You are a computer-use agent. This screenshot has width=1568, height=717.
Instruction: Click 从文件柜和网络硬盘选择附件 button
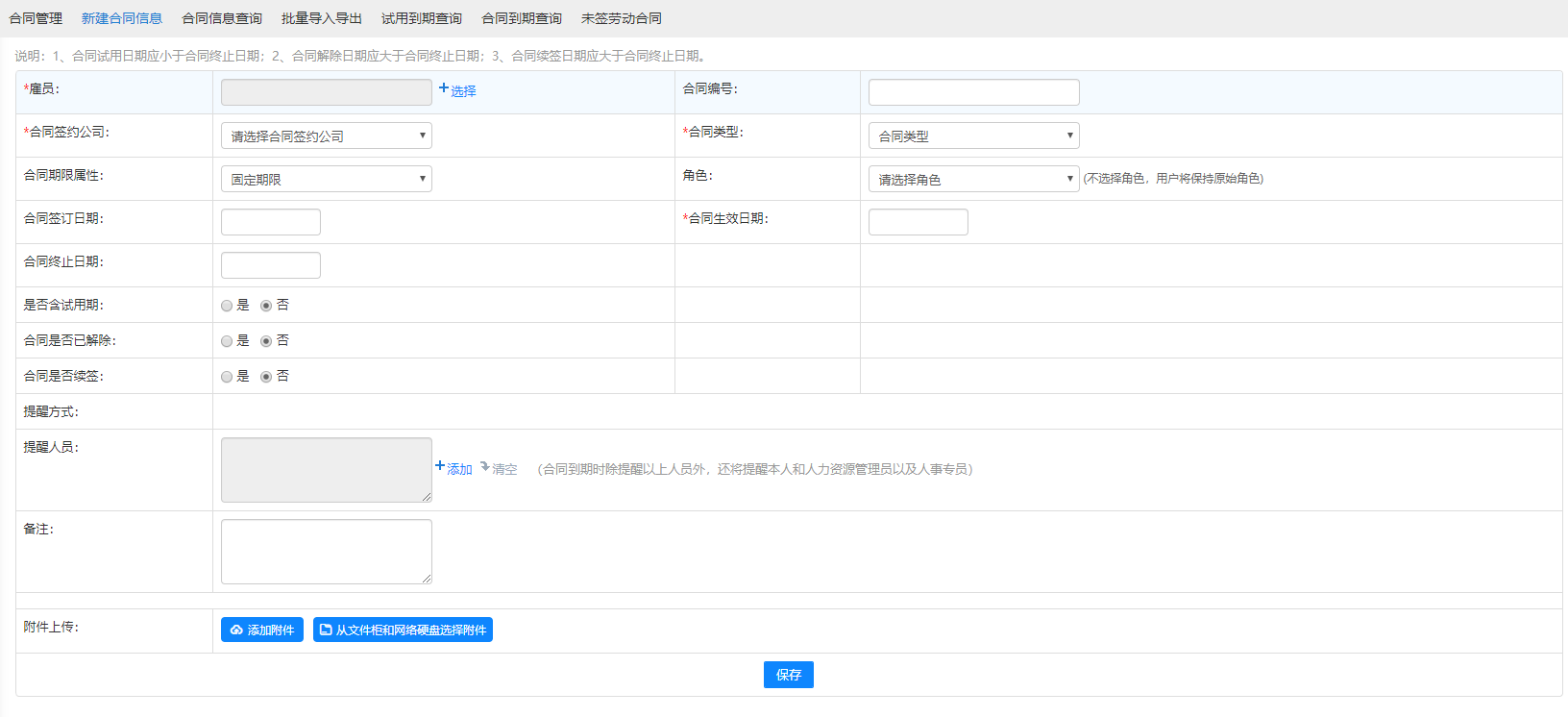click(x=403, y=630)
